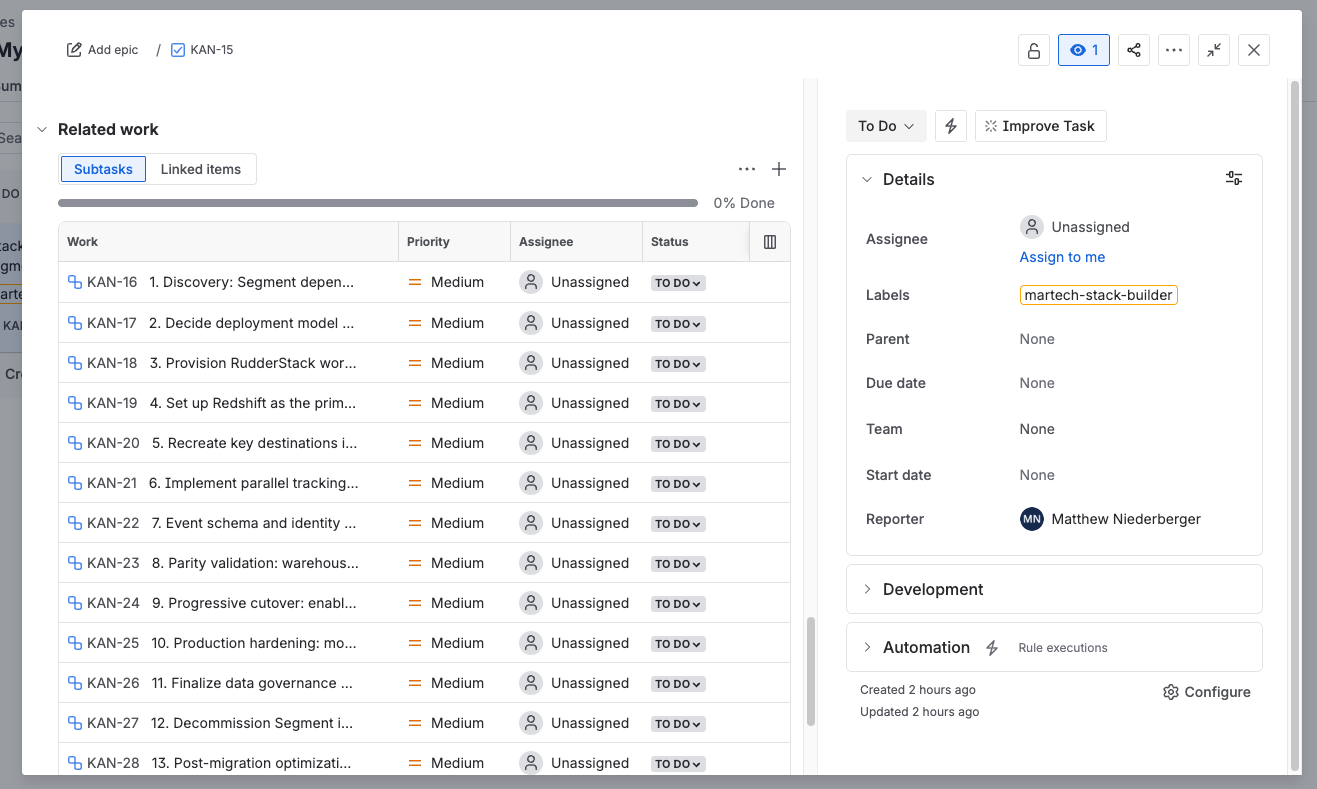Click the share icon in header
Image resolution: width=1317 pixels, height=789 pixels.
pyautogui.click(x=1133, y=50)
